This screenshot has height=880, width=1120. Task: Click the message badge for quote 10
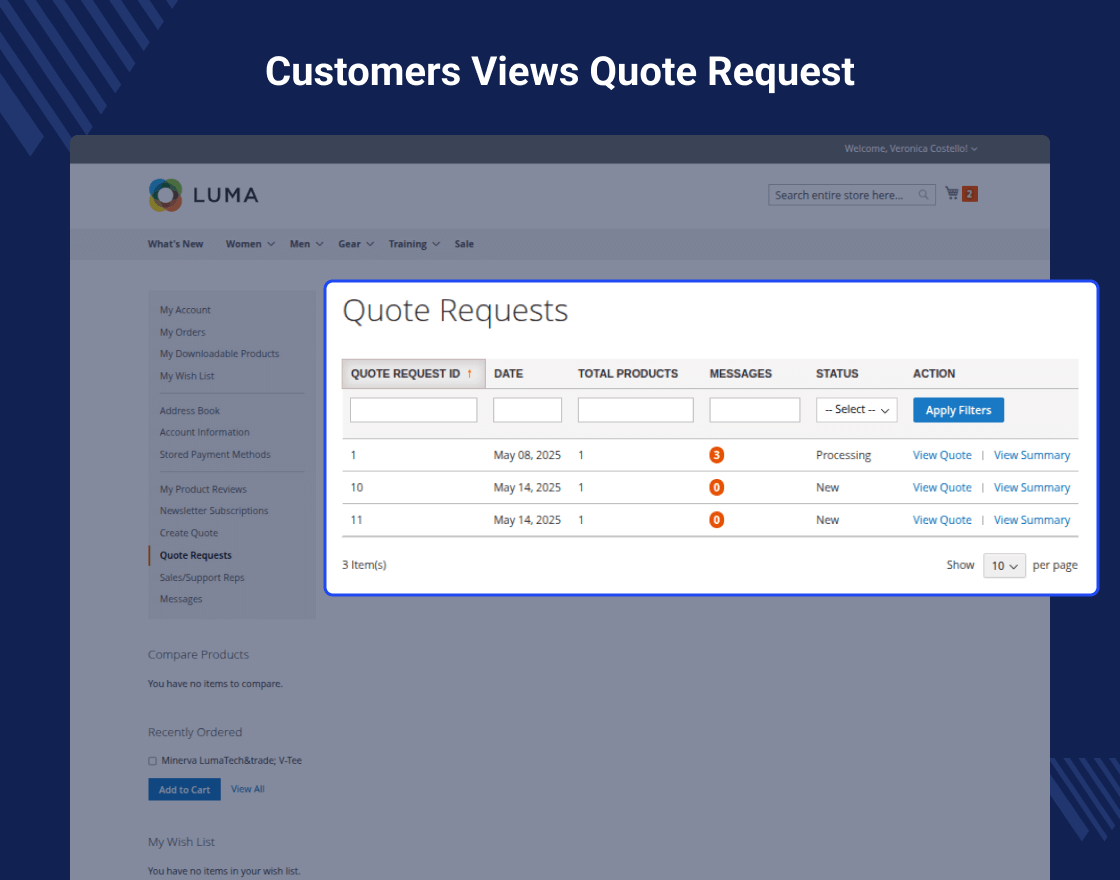(x=716, y=488)
